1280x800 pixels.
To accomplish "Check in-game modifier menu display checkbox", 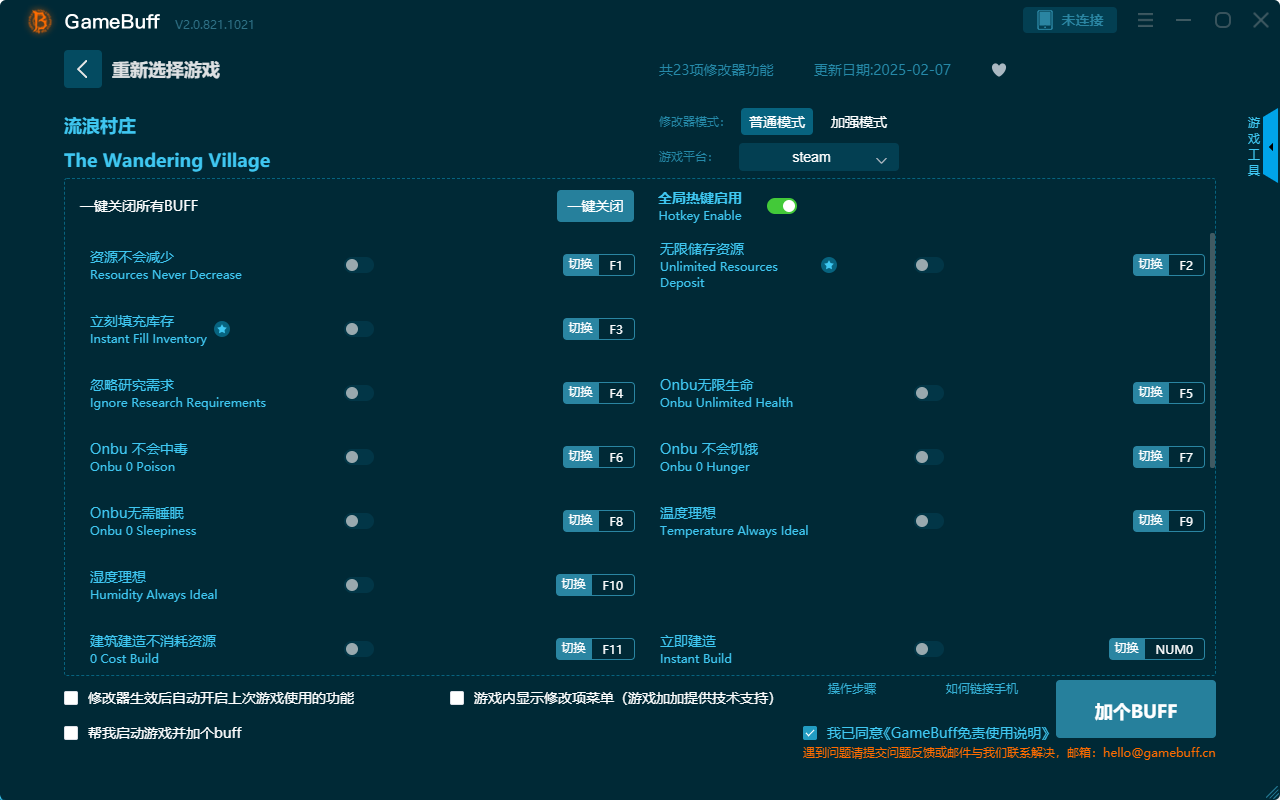I will tap(457, 698).
